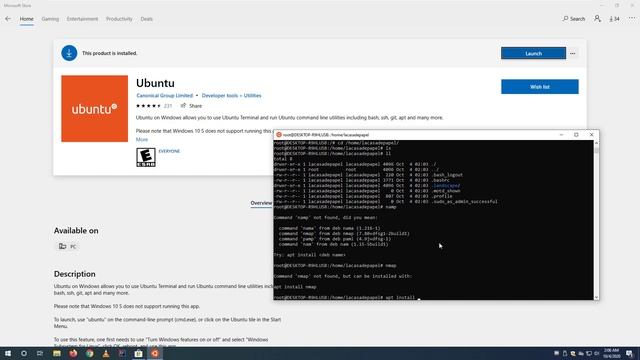Open the Deals tab
This screenshot has width=640, height=360.
tap(147, 19)
